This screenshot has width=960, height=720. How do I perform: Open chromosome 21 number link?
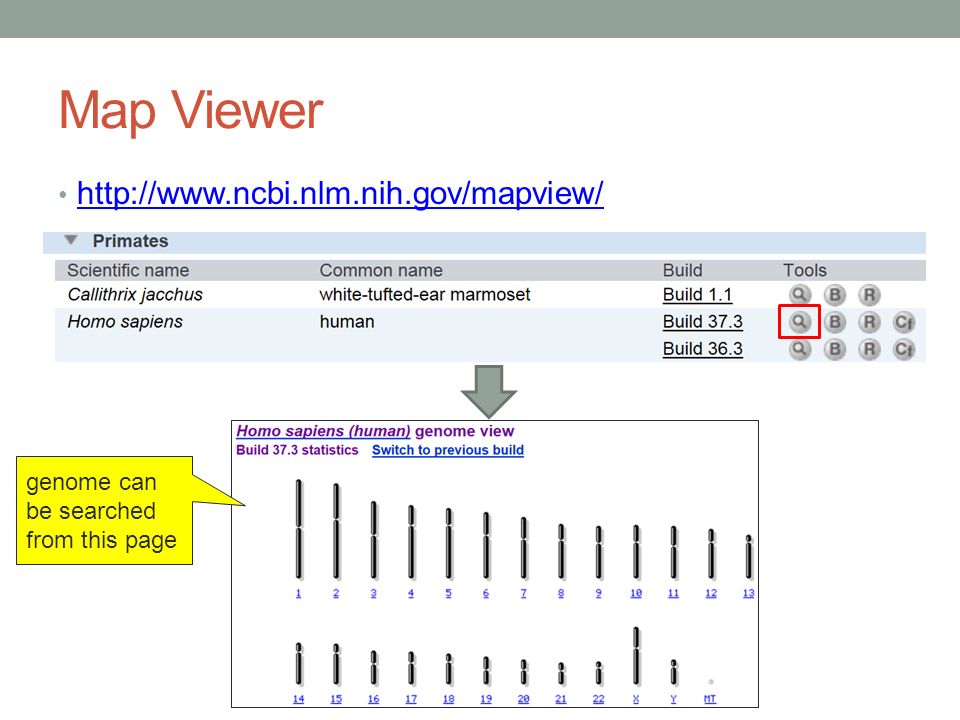(561, 699)
